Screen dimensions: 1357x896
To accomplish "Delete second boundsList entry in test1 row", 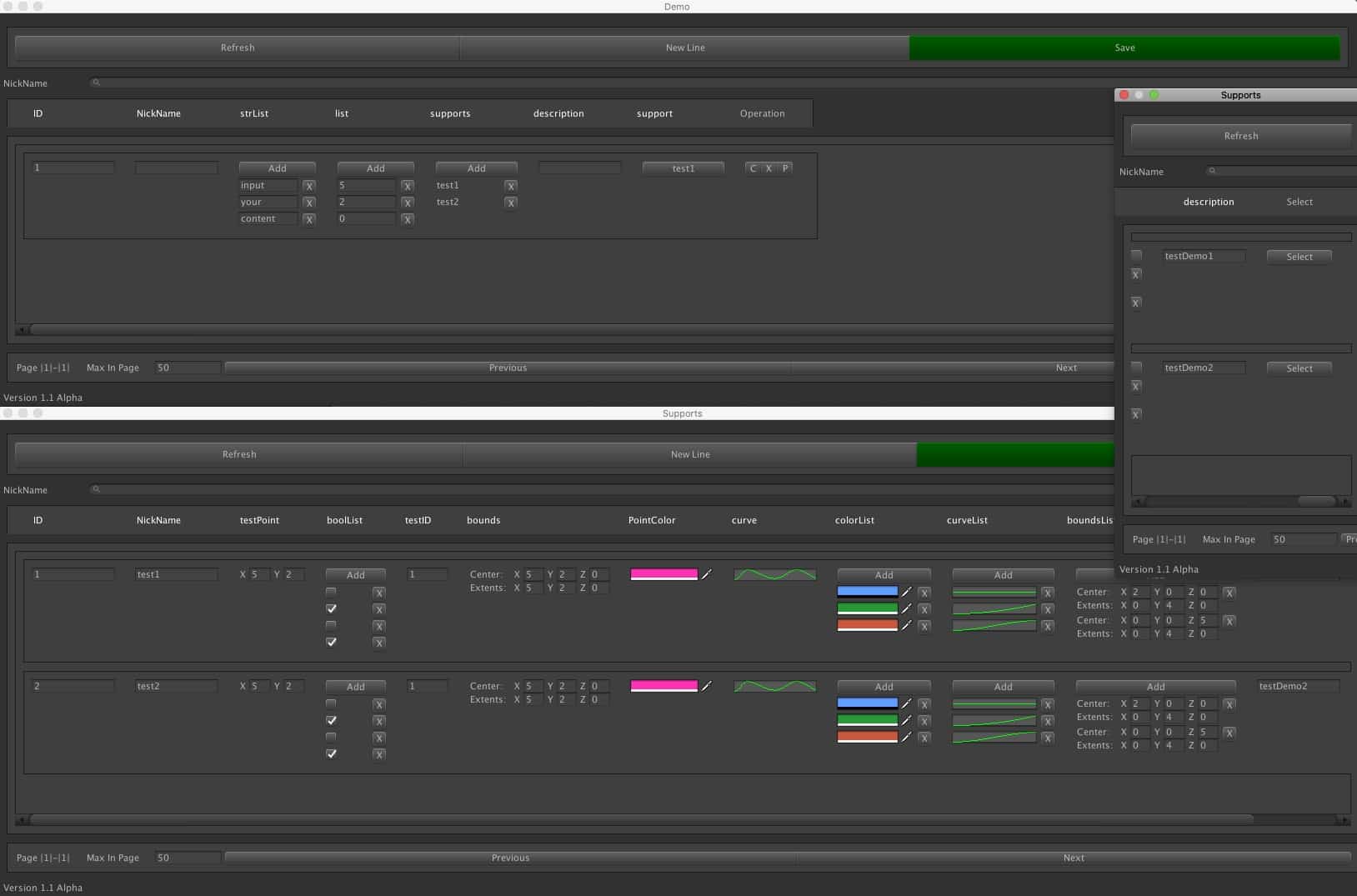I will point(1229,621).
